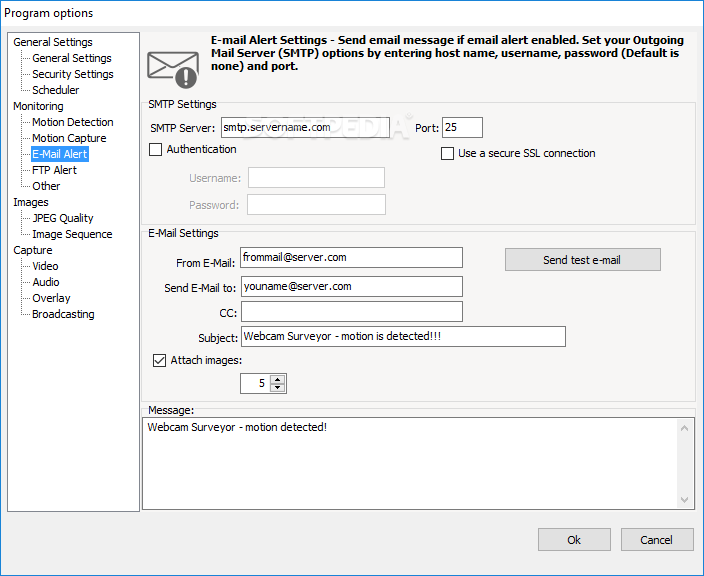Click the e-mail alert envelope icon

coord(173,70)
